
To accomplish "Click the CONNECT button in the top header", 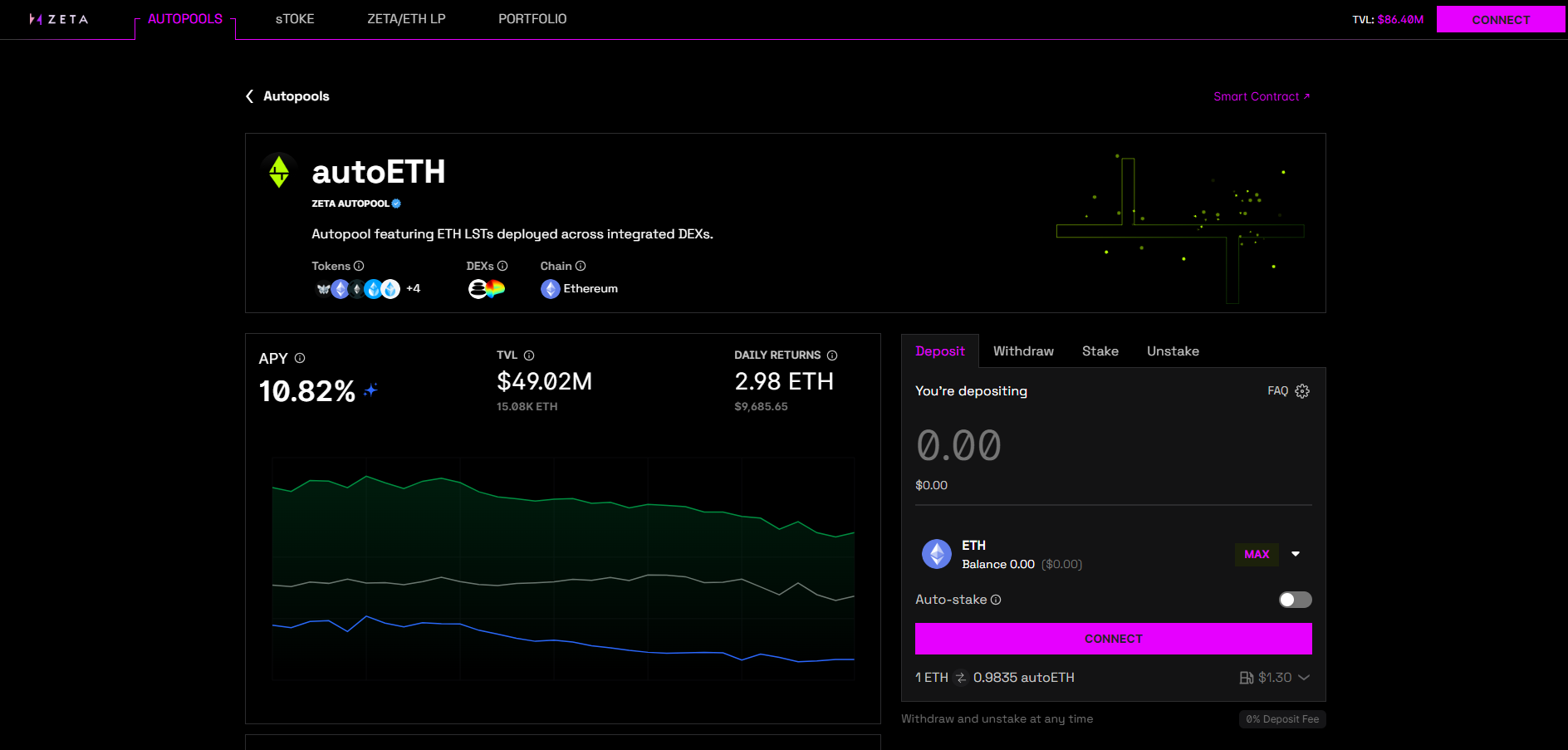I will point(1501,20).
